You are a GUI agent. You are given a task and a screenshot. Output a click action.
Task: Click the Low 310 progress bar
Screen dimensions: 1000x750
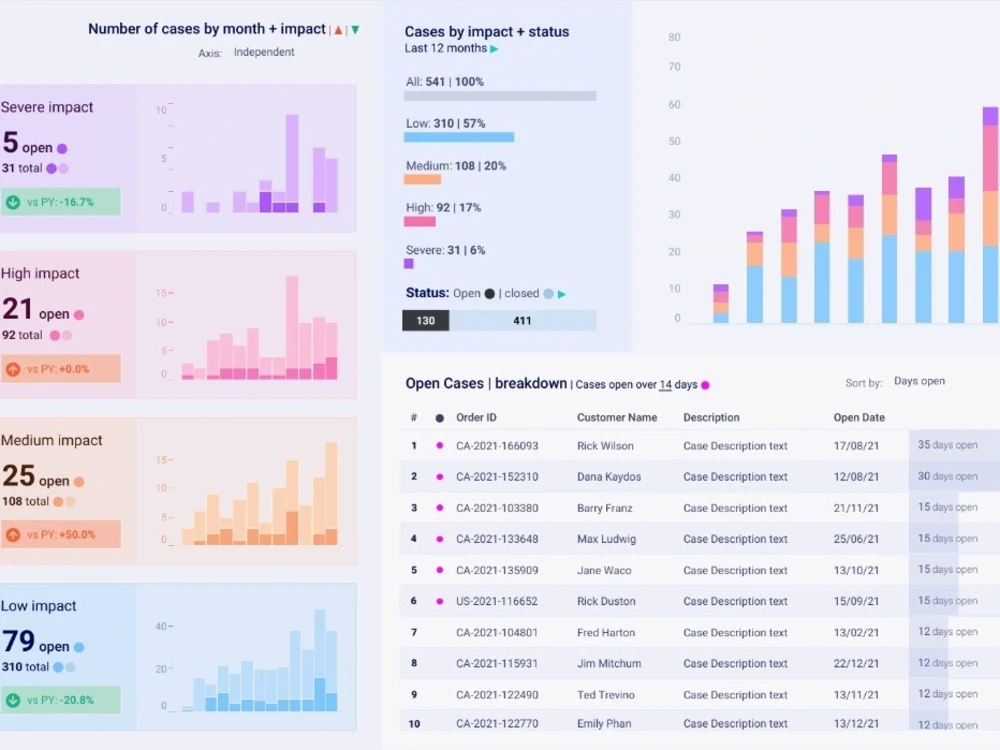[x=460, y=137]
